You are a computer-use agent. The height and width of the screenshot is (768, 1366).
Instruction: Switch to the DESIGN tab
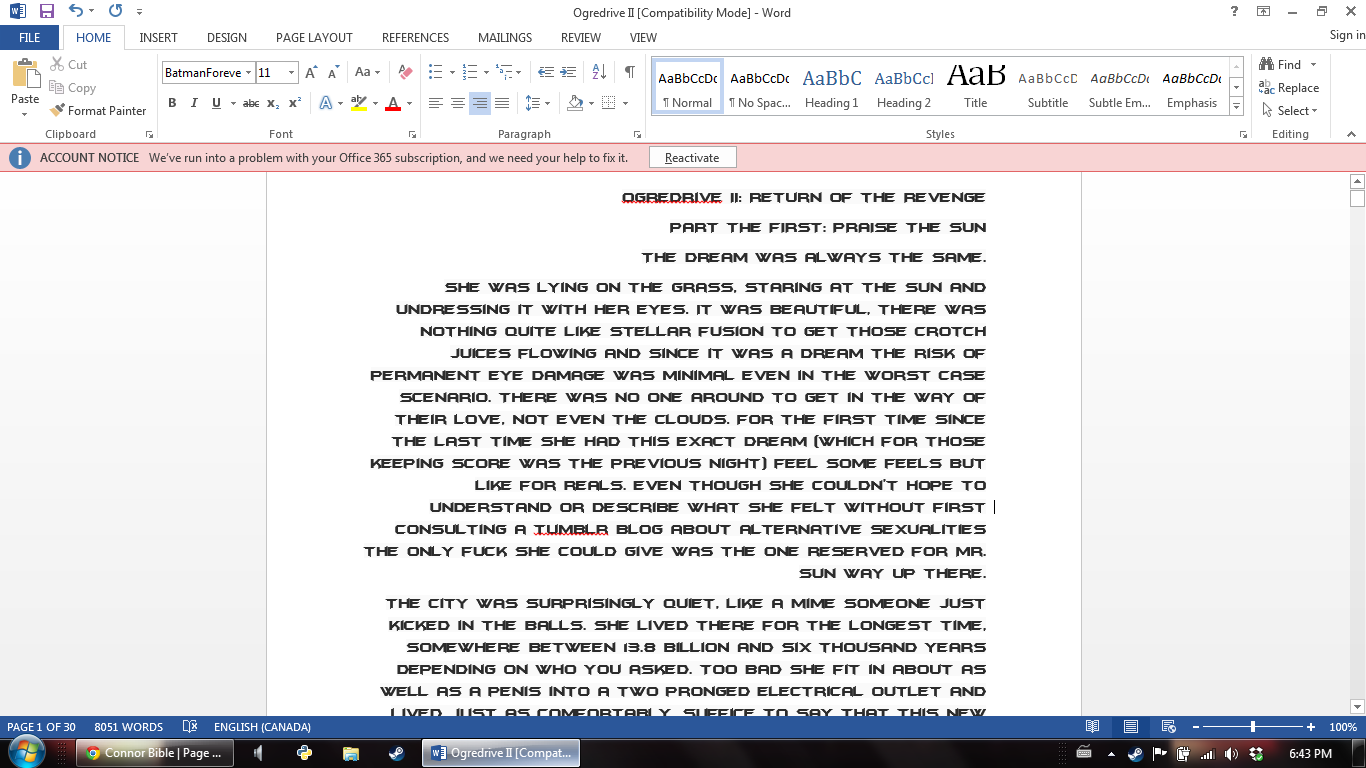tap(227, 38)
